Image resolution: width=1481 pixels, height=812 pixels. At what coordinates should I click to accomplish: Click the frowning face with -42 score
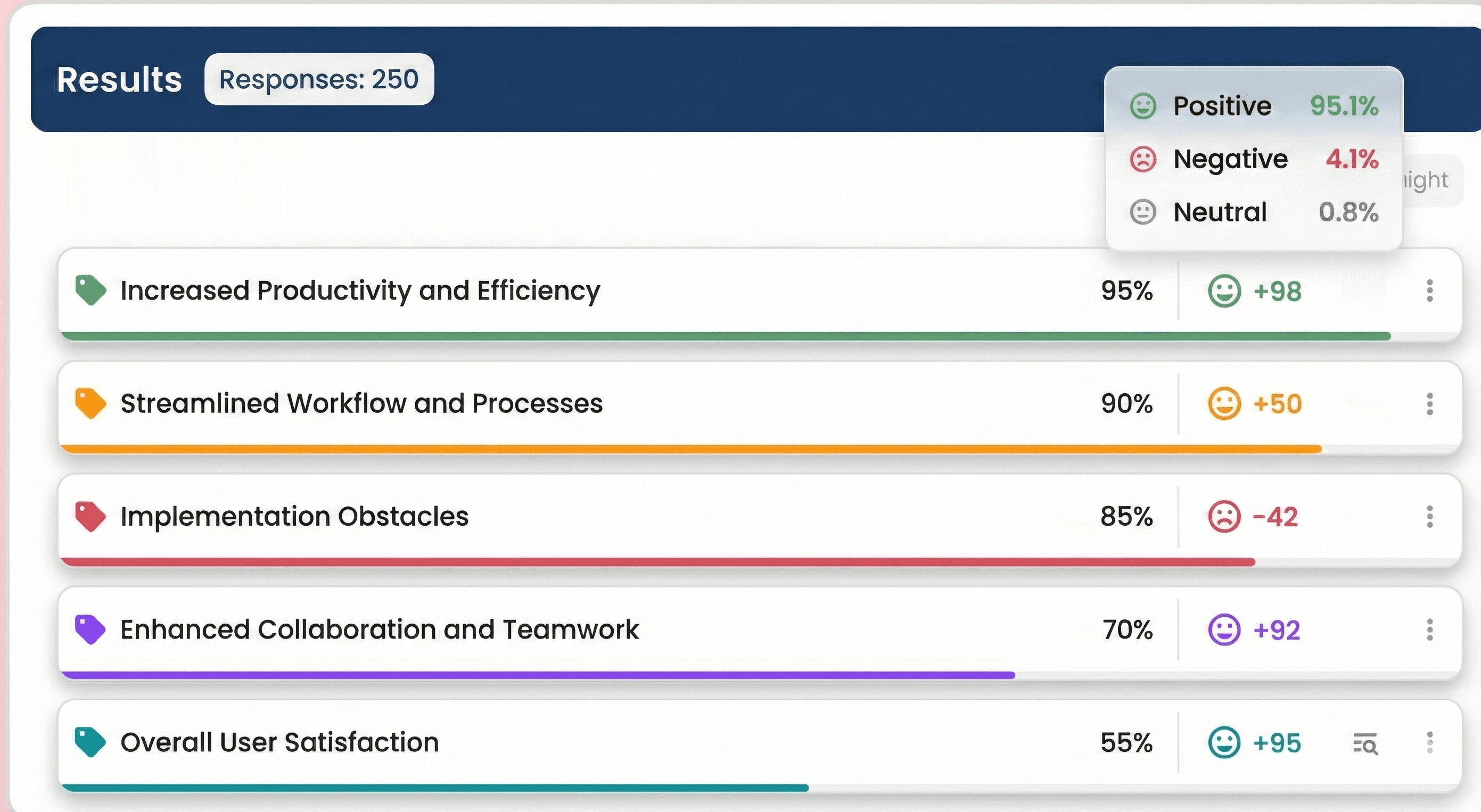coord(1224,516)
